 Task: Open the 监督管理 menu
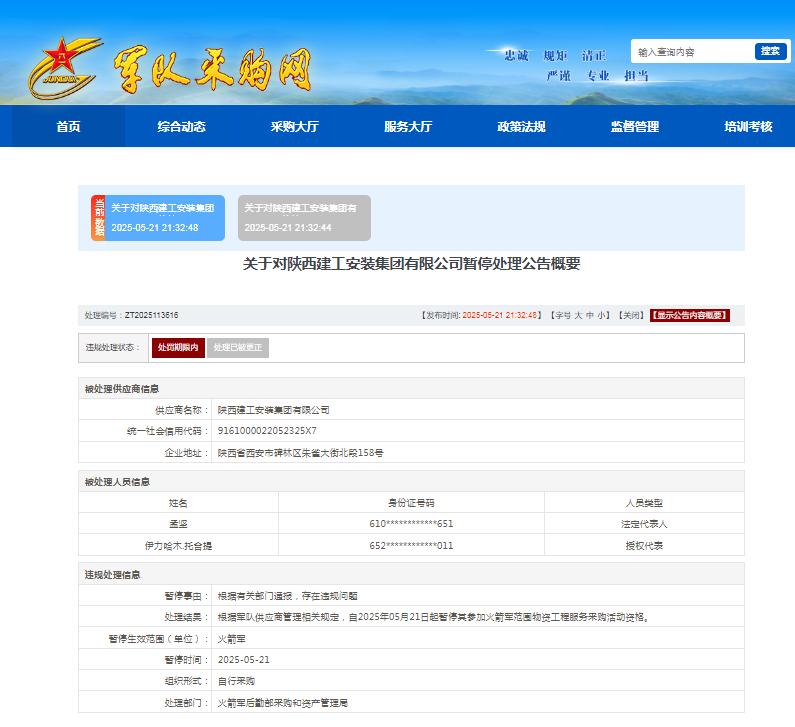click(635, 126)
